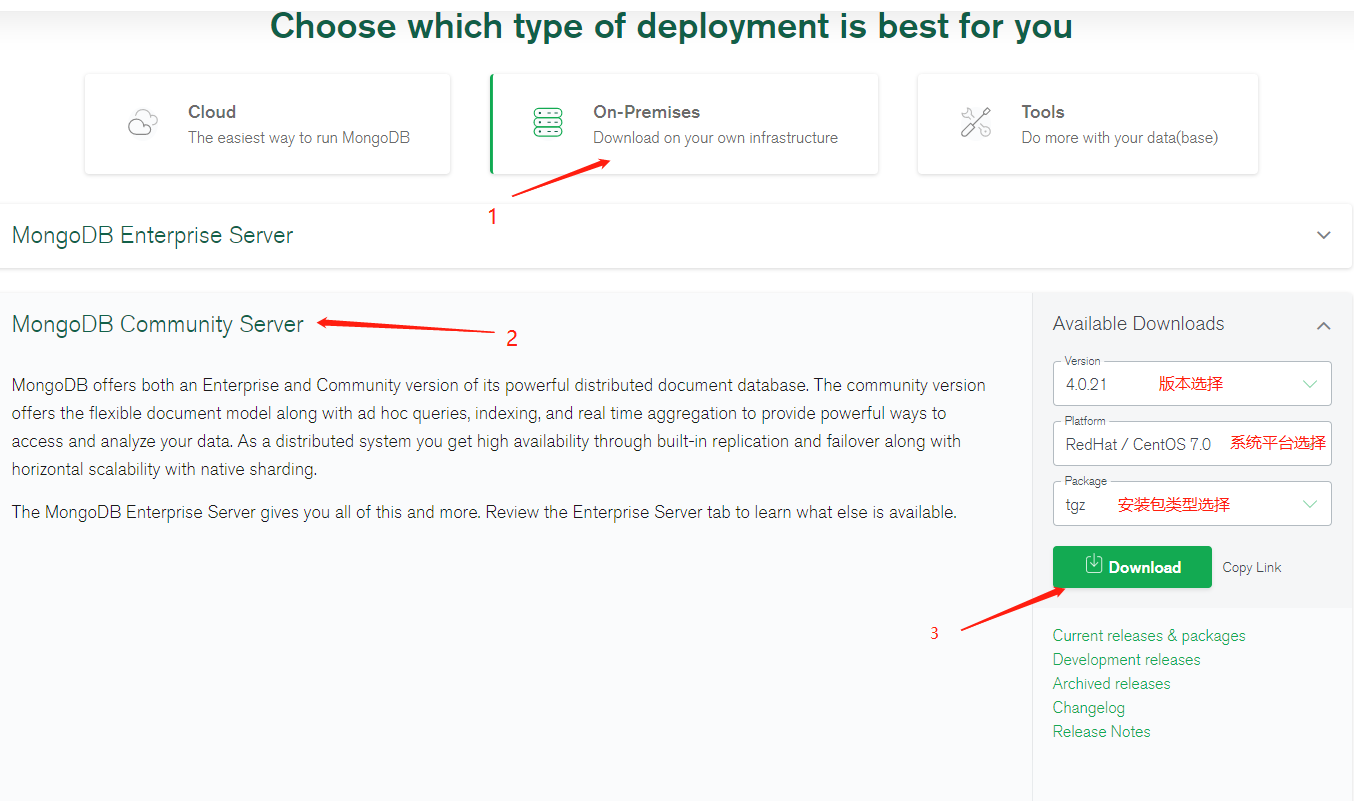The image size is (1354, 801).
Task: Select the Tools deployment tab
Action: (x=1087, y=124)
